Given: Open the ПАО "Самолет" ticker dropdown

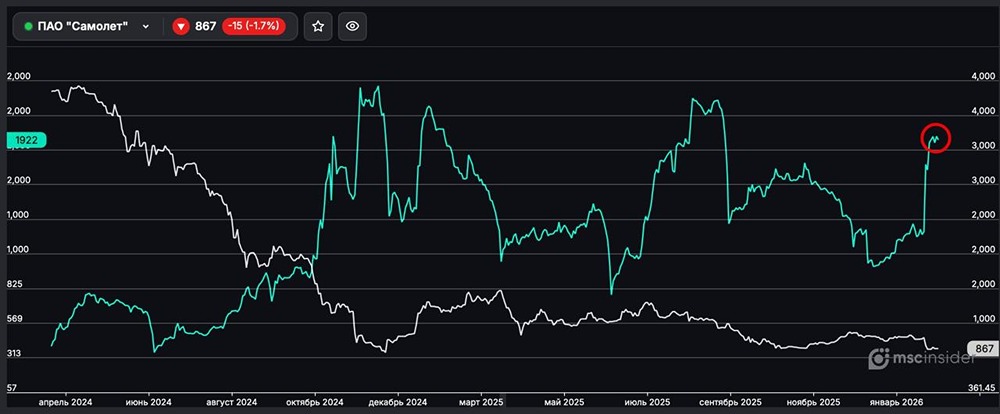Looking at the screenshot, I should point(147,27).
